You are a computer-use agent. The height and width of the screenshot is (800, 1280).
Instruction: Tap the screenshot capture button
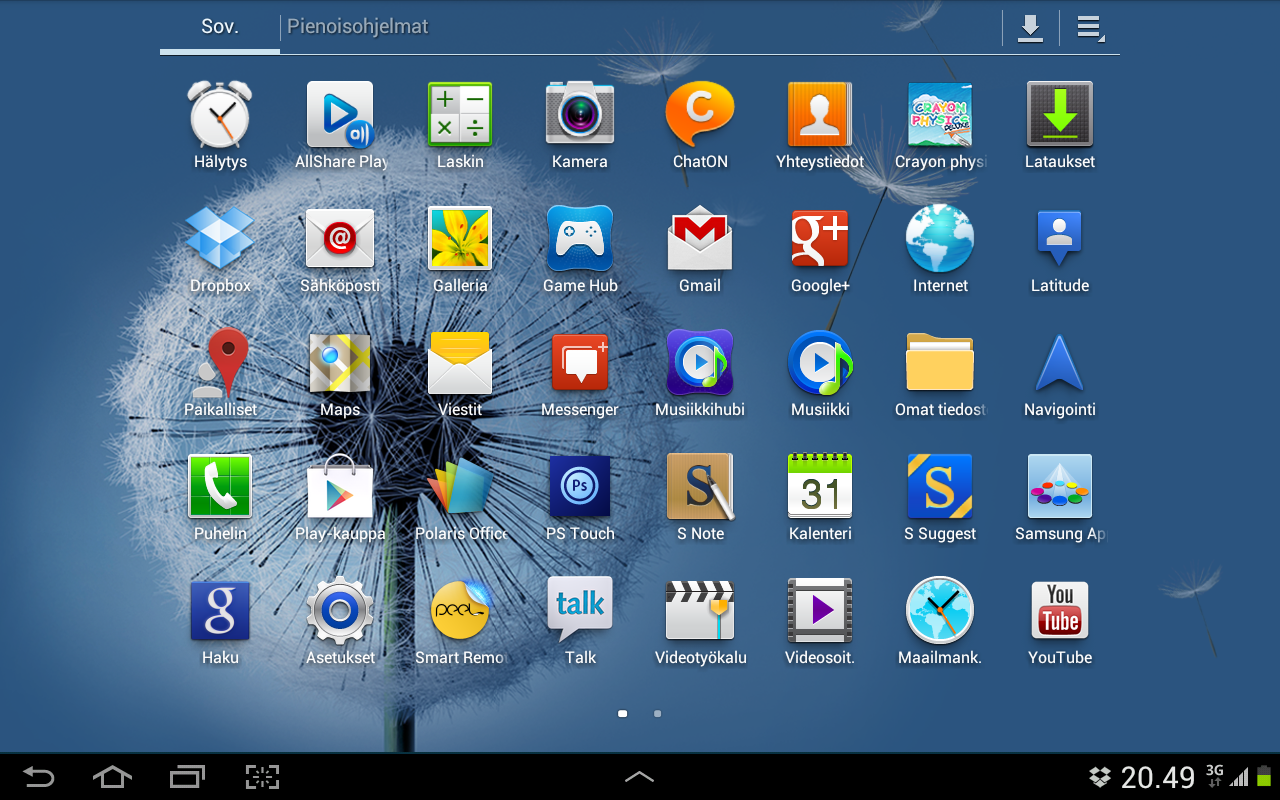(262, 776)
